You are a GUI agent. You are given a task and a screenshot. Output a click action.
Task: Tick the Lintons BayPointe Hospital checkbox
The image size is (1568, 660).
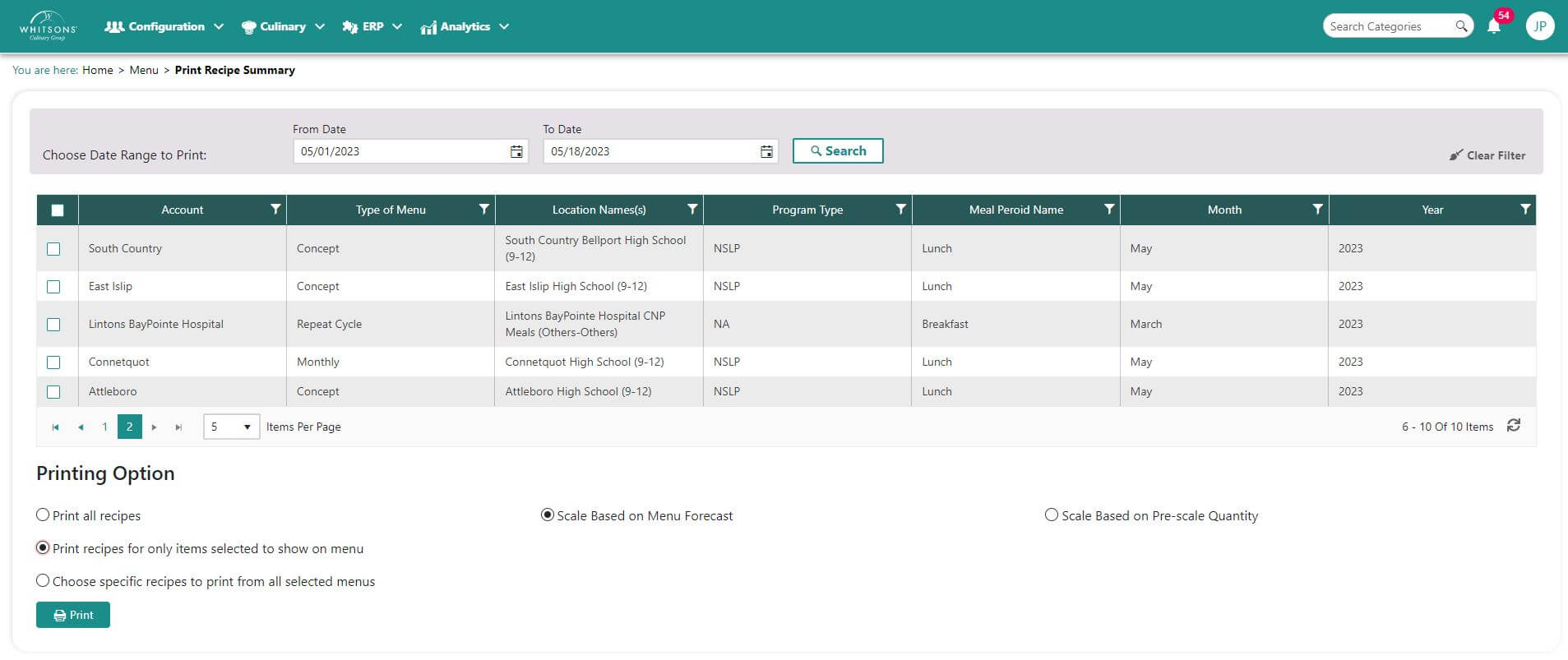[53, 325]
